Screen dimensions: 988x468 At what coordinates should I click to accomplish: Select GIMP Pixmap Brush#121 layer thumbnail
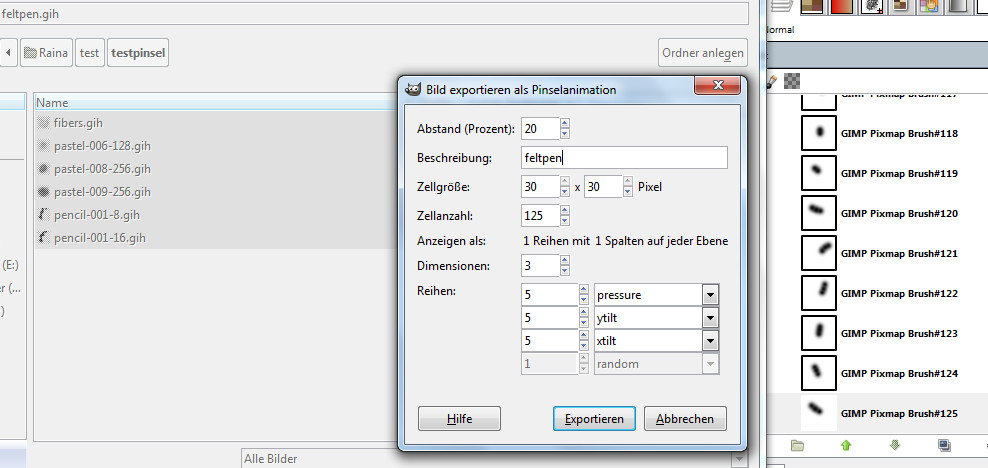pyautogui.click(x=819, y=253)
